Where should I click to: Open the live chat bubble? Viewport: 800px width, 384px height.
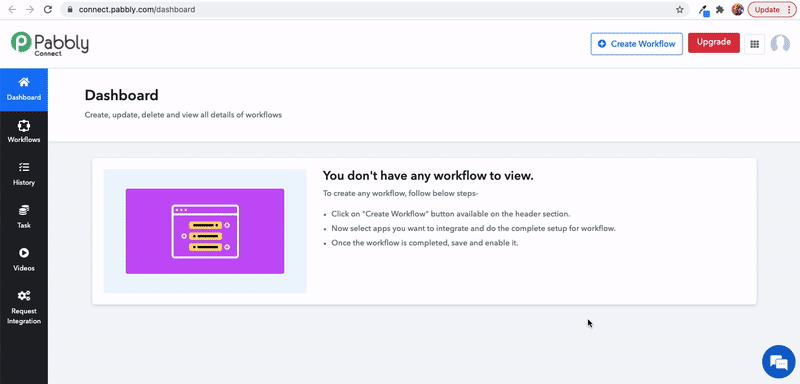[x=779, y=362]
